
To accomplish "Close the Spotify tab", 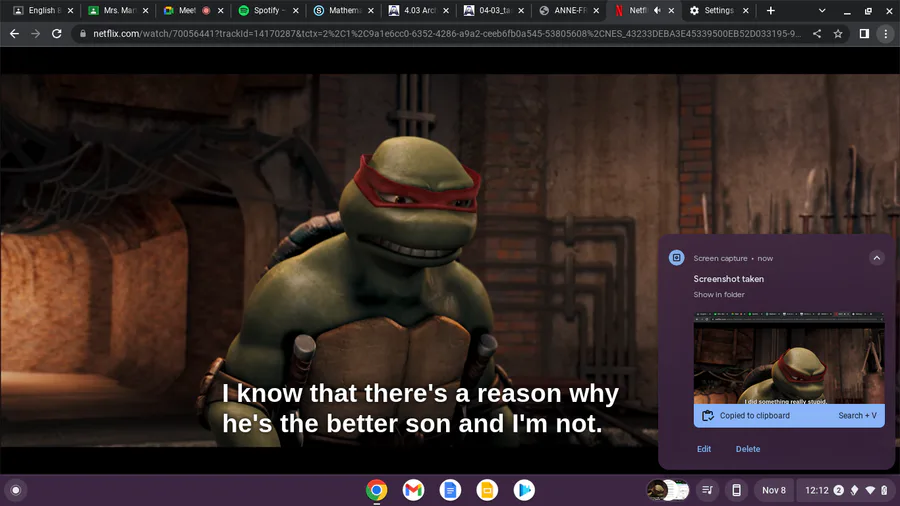I will click(x=296, y=10).
